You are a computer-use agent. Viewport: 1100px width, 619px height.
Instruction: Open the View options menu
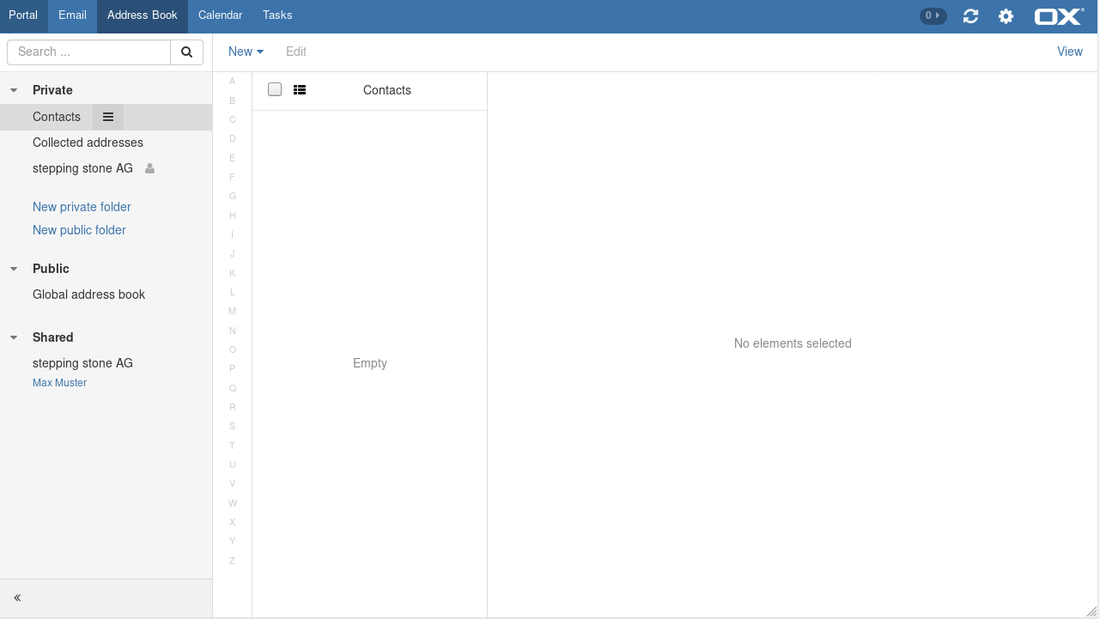(x=1069, y=52)
